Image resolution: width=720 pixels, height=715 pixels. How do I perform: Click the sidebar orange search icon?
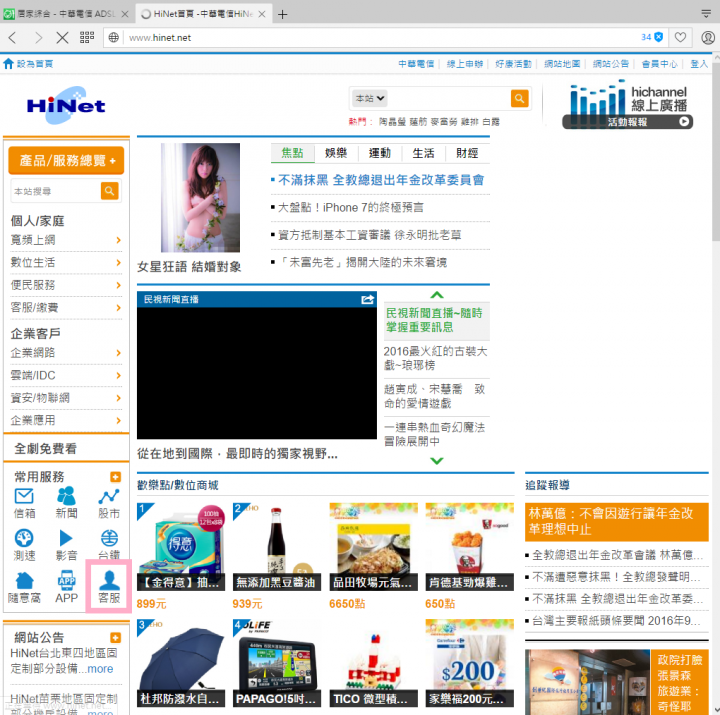(x=109, y=191)
